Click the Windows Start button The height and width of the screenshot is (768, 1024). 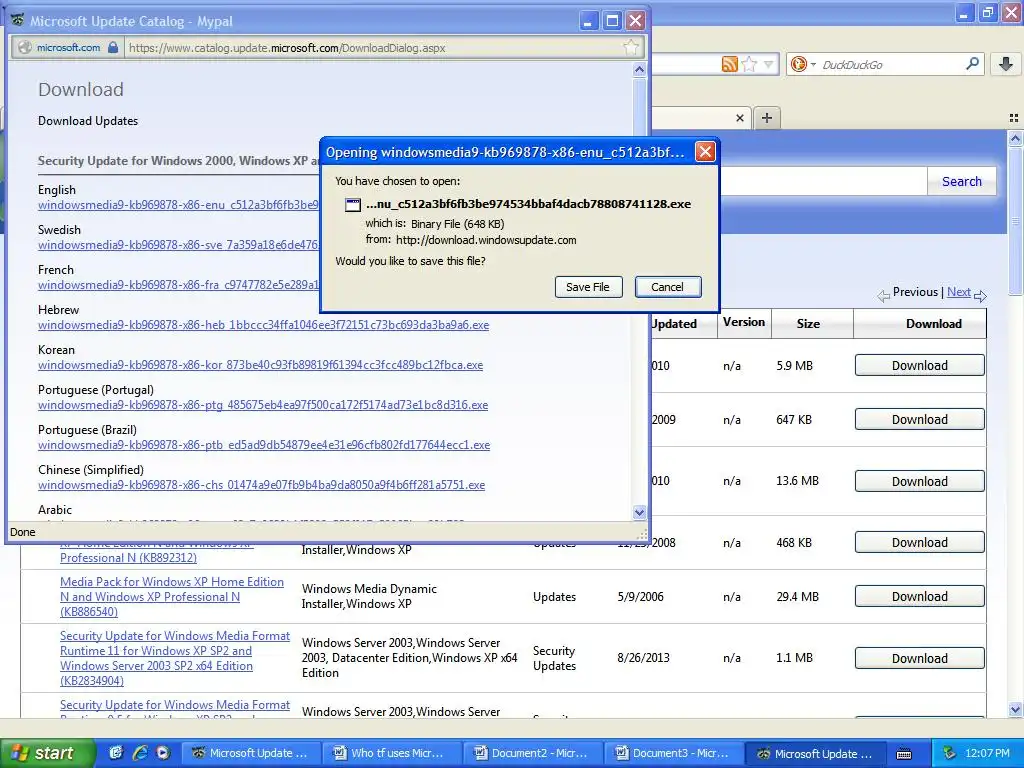(x=47, y=753)
